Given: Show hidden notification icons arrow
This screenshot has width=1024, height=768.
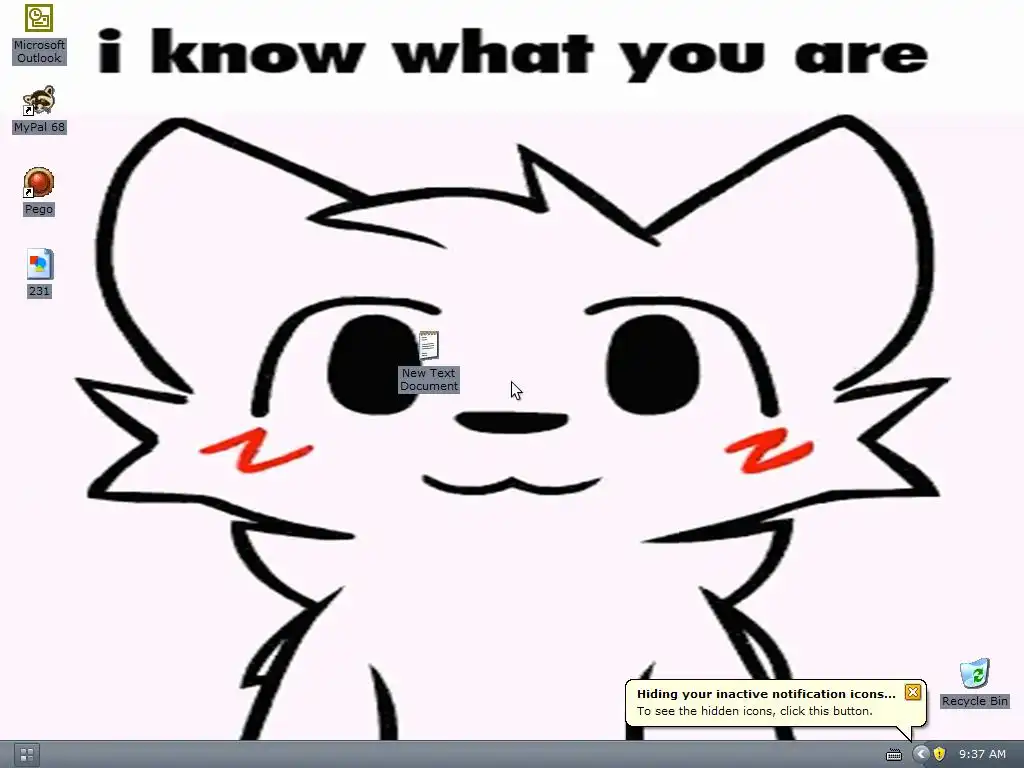Looking at the screenshot, I should [x=921, y=754].
